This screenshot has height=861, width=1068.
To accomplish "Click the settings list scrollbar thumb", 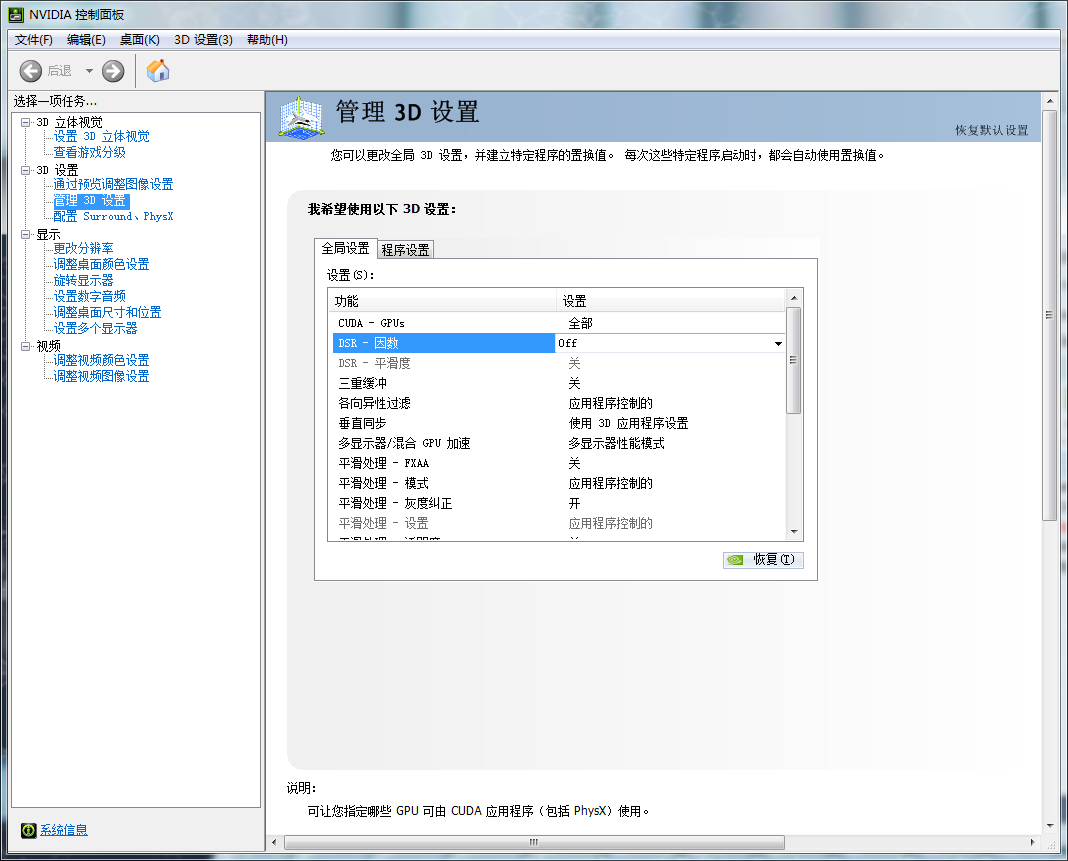I will (x=794, y=360).
